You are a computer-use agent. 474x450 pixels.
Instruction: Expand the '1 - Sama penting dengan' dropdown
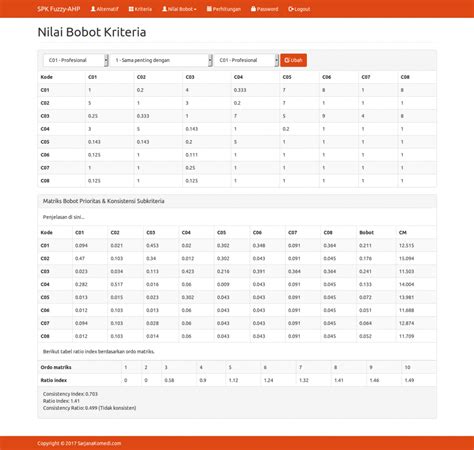click(161, 60)
